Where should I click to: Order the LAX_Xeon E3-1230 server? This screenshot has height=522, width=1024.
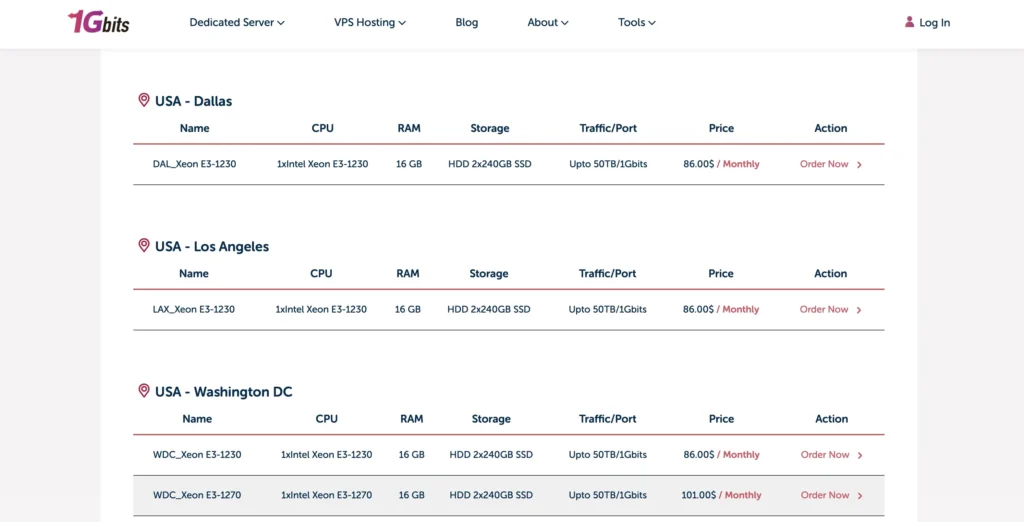(824, 310)
